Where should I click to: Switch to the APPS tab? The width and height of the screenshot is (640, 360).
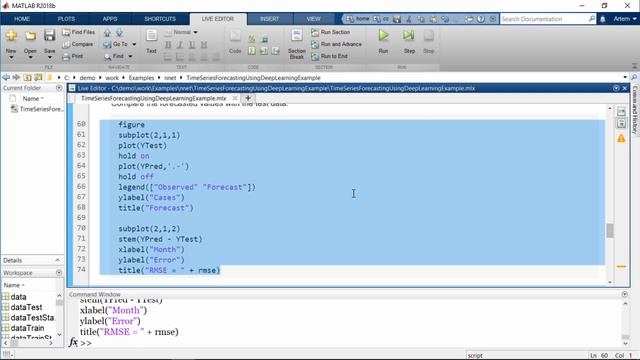[x=110, y=19]
